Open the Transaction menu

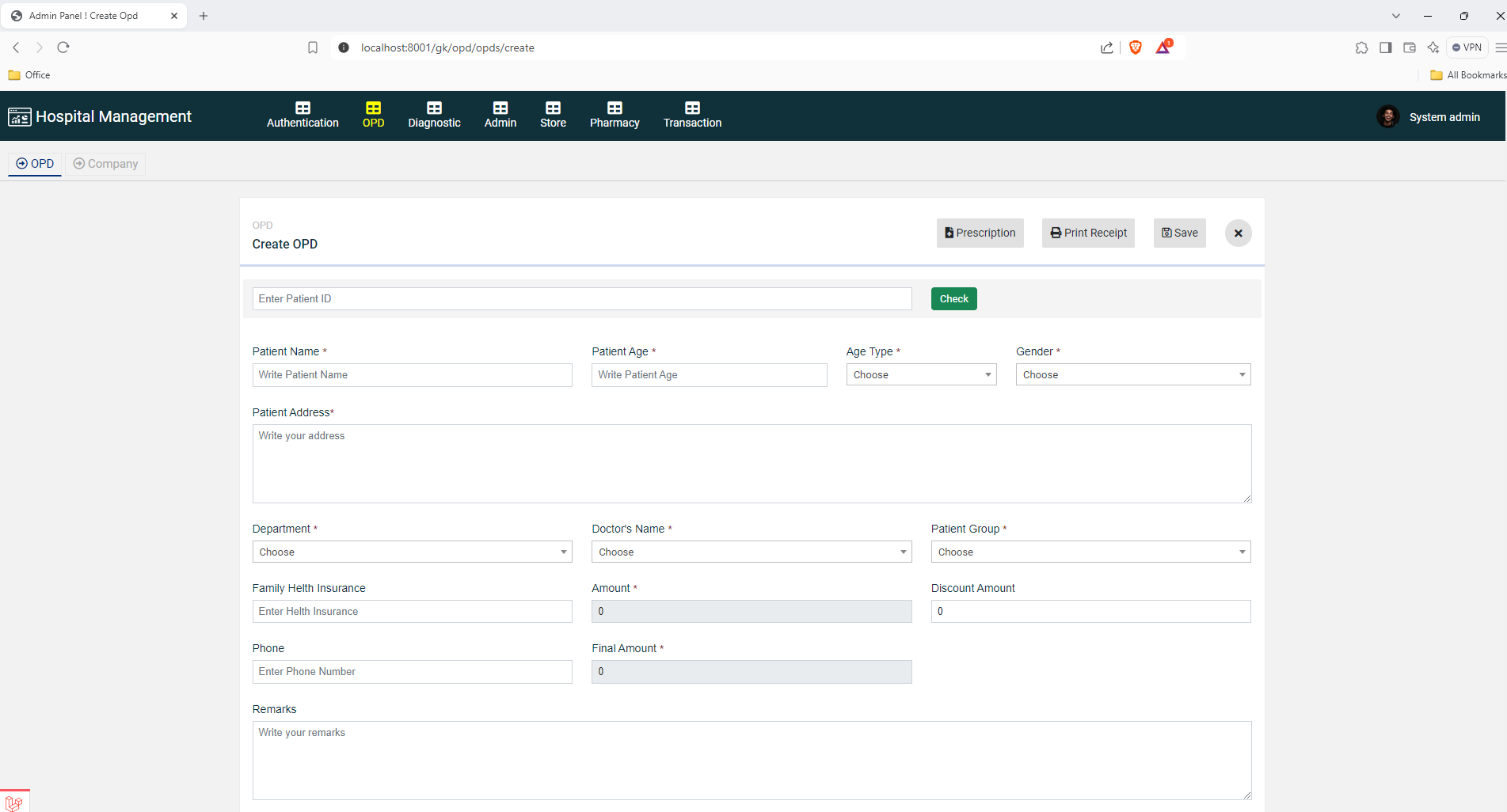point(692,116)
